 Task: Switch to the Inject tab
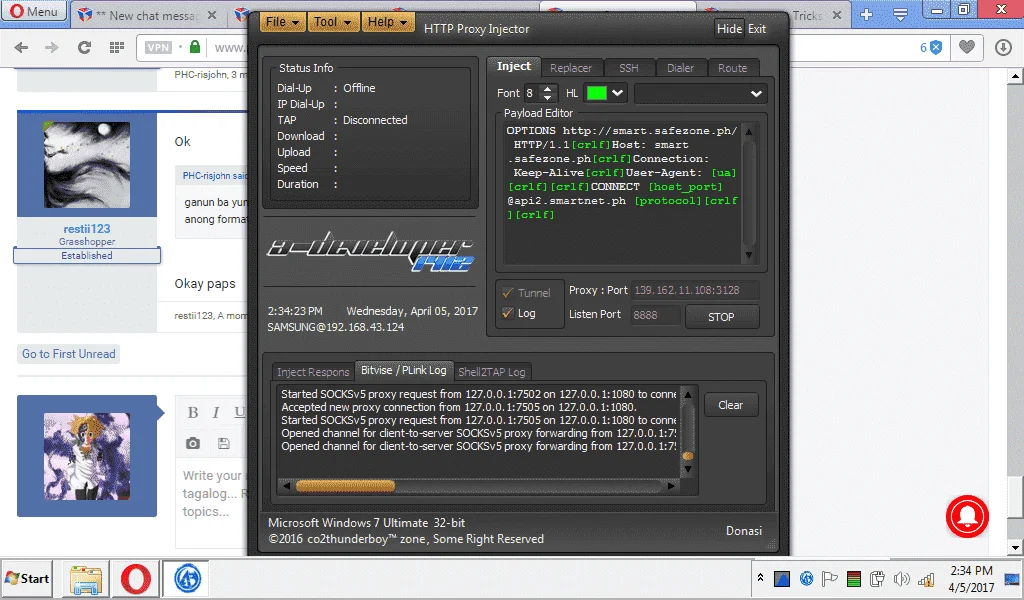(x=514, y=67)
